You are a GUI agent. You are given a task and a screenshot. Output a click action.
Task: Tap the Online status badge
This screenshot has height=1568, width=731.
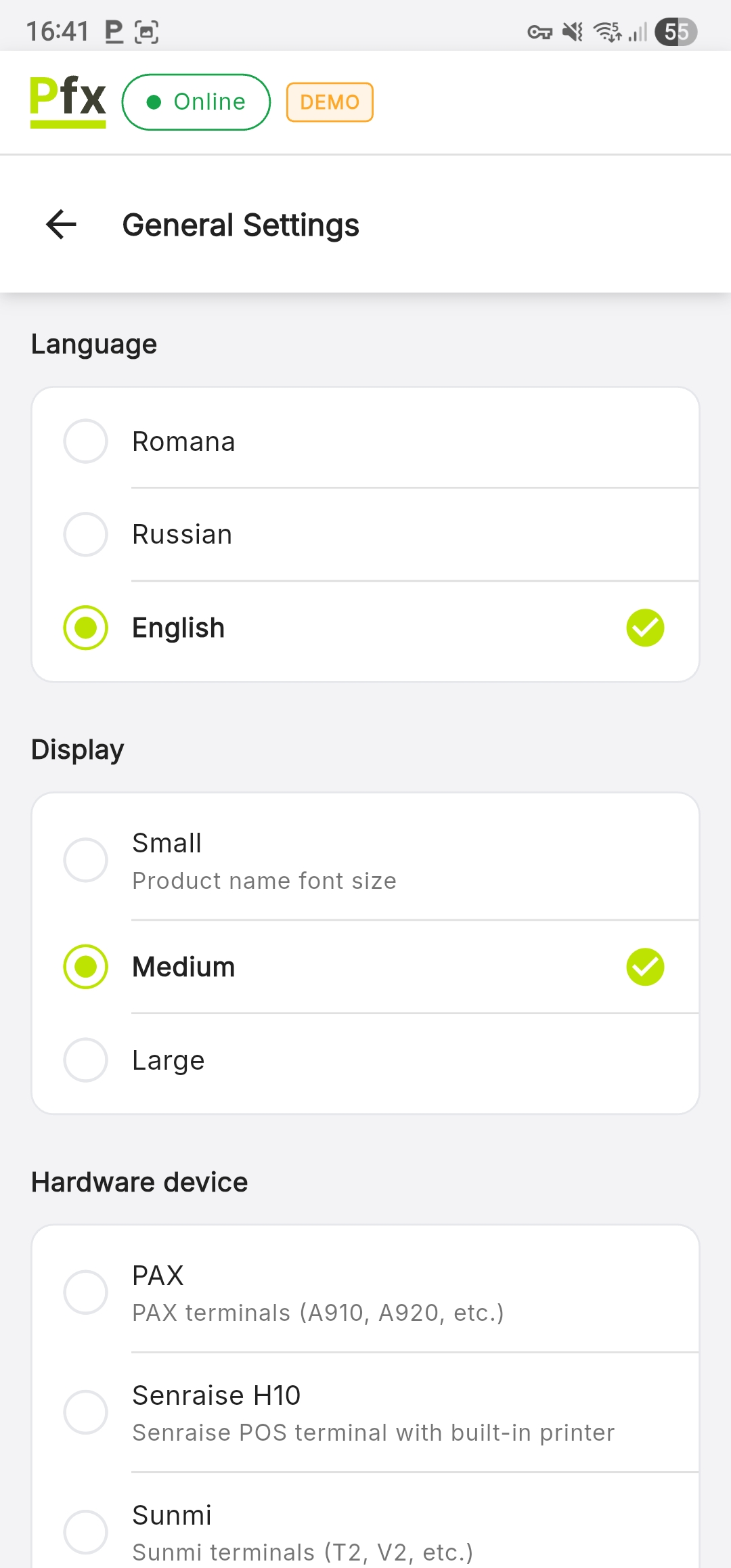tap(196, 102)
